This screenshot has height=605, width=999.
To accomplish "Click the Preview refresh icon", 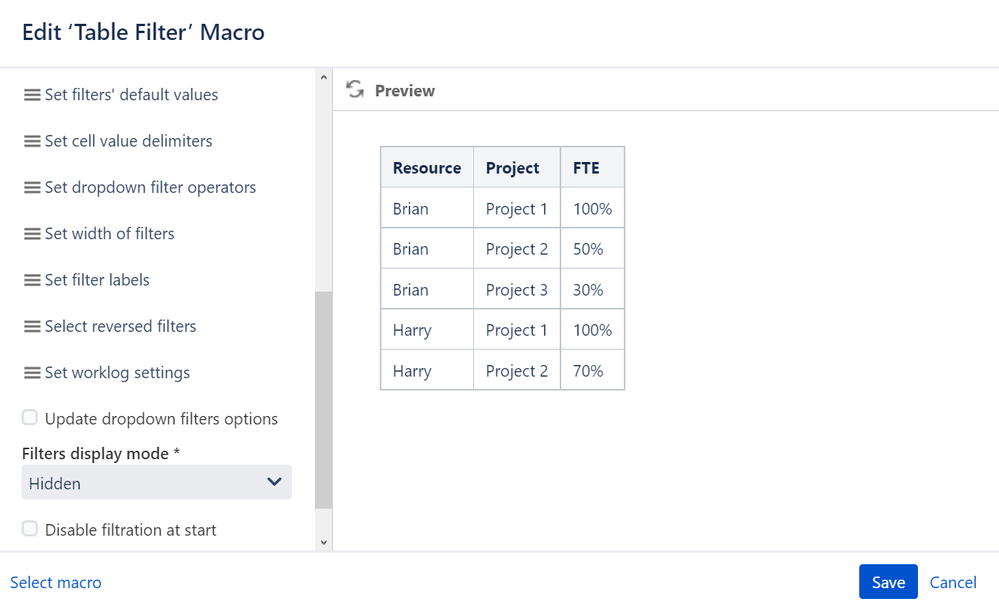I will [x=355, y=90].
